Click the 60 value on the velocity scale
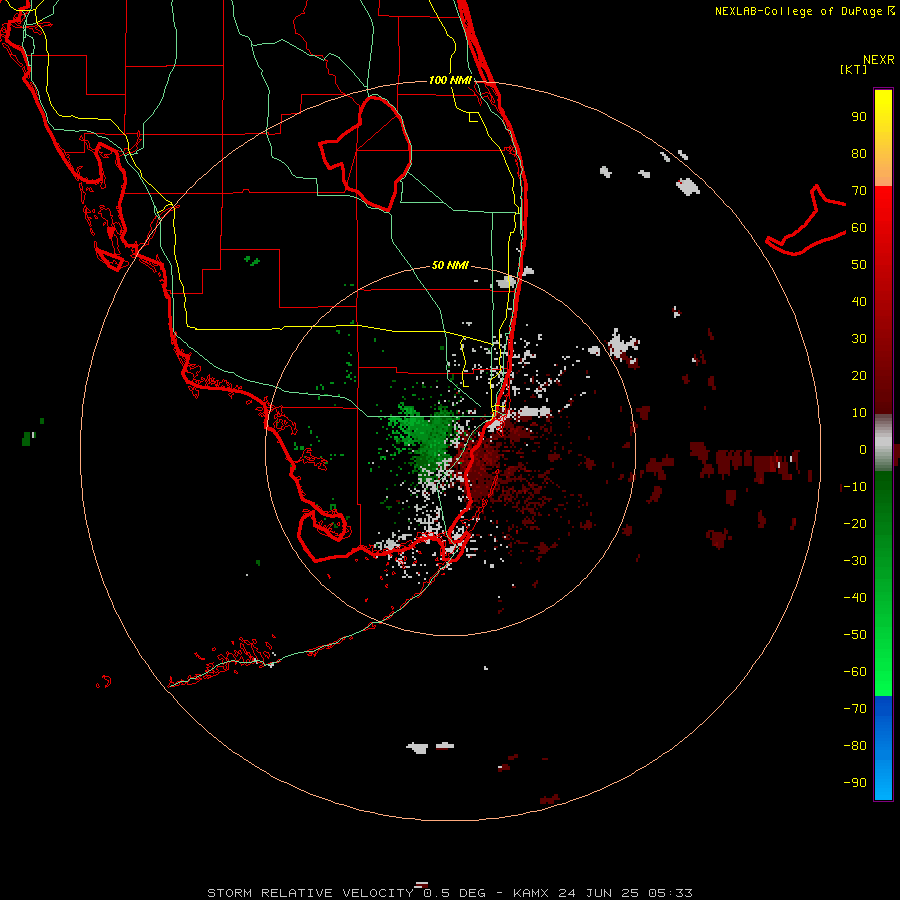The height and width of the screenshot is (900, 900). 859,228
